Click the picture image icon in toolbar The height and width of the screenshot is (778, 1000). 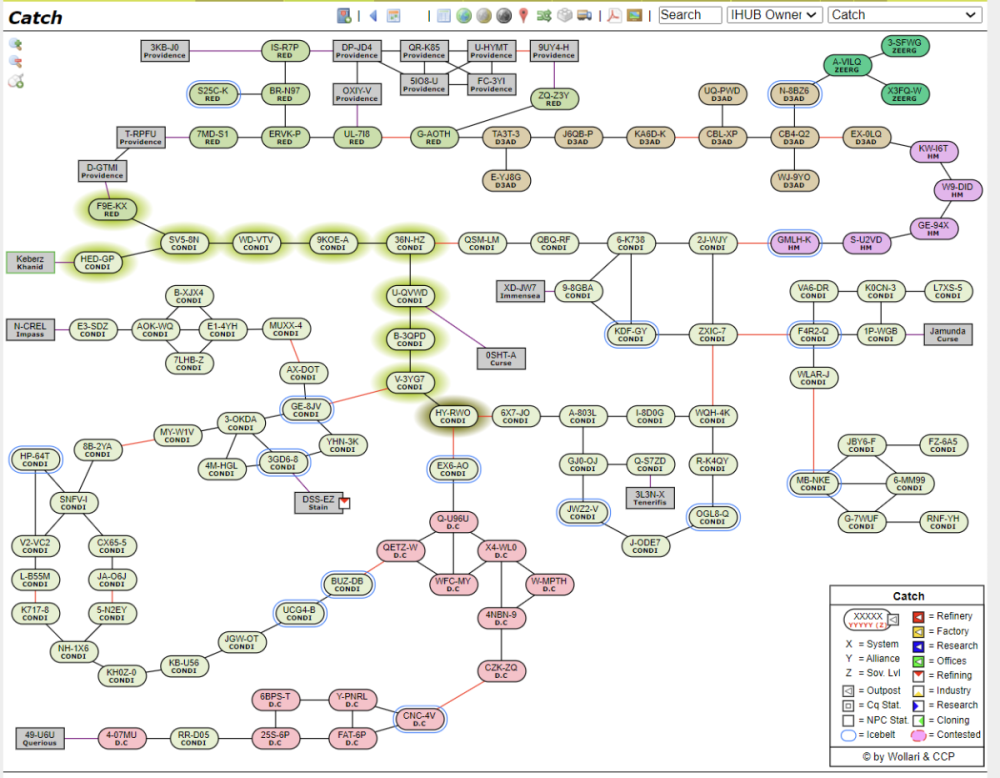point(634,15)
